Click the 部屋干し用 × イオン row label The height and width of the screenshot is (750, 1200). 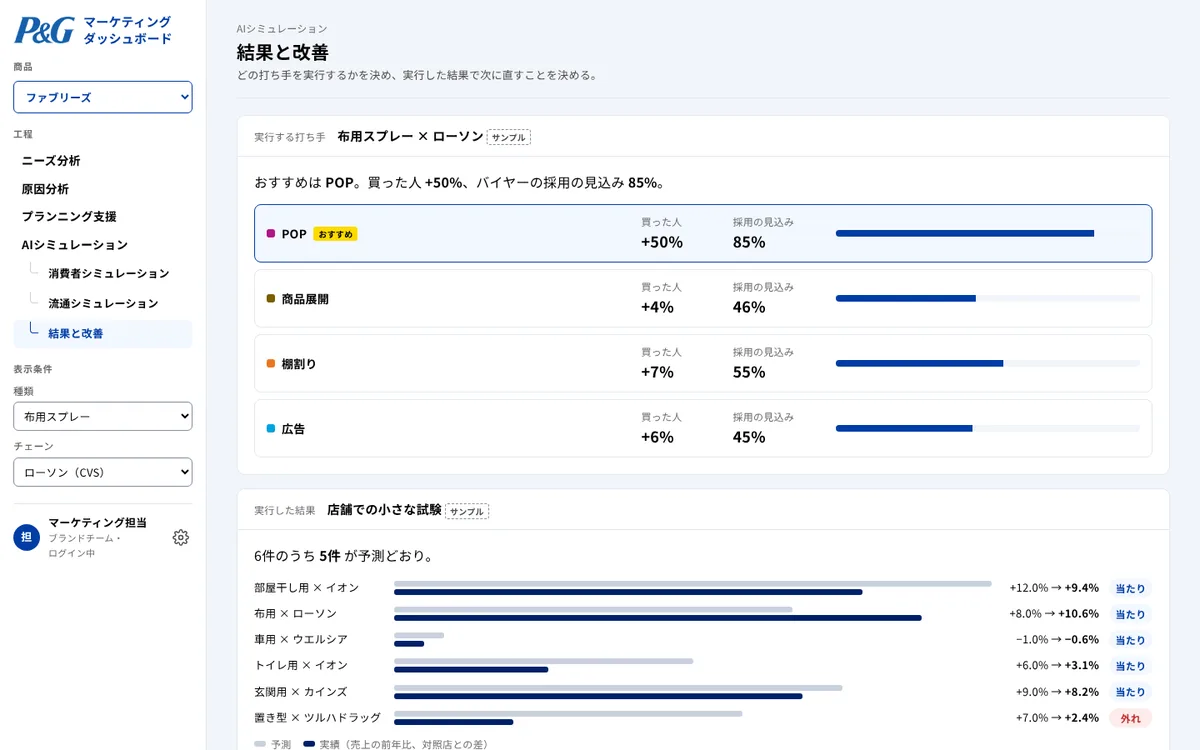[x=306, y=588]
